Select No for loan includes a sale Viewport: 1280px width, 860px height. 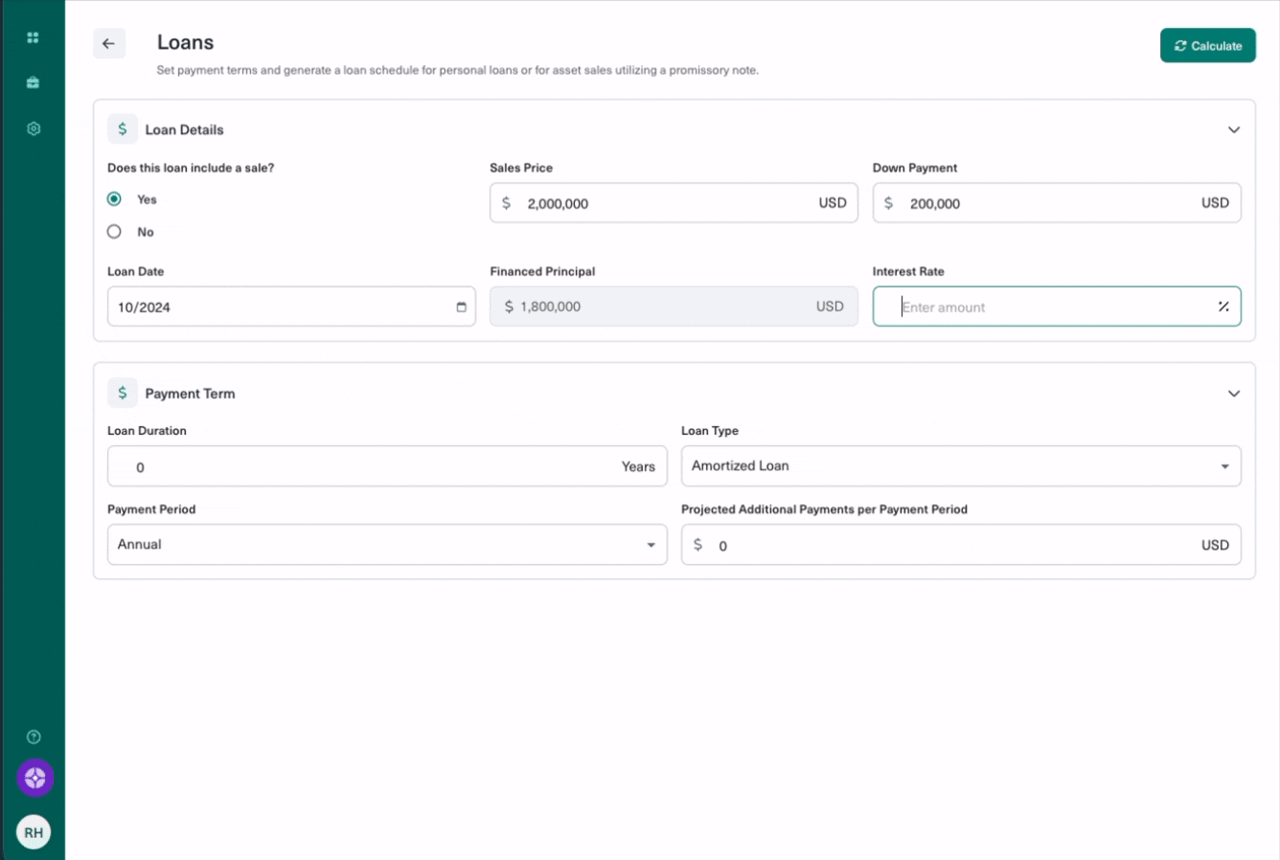coord(114,232)
